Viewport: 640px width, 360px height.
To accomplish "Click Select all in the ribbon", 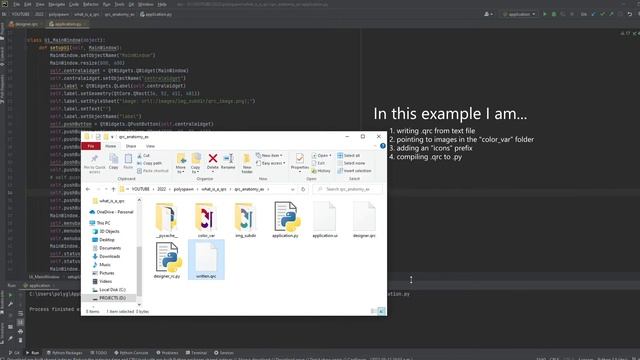I will point(349,156).
